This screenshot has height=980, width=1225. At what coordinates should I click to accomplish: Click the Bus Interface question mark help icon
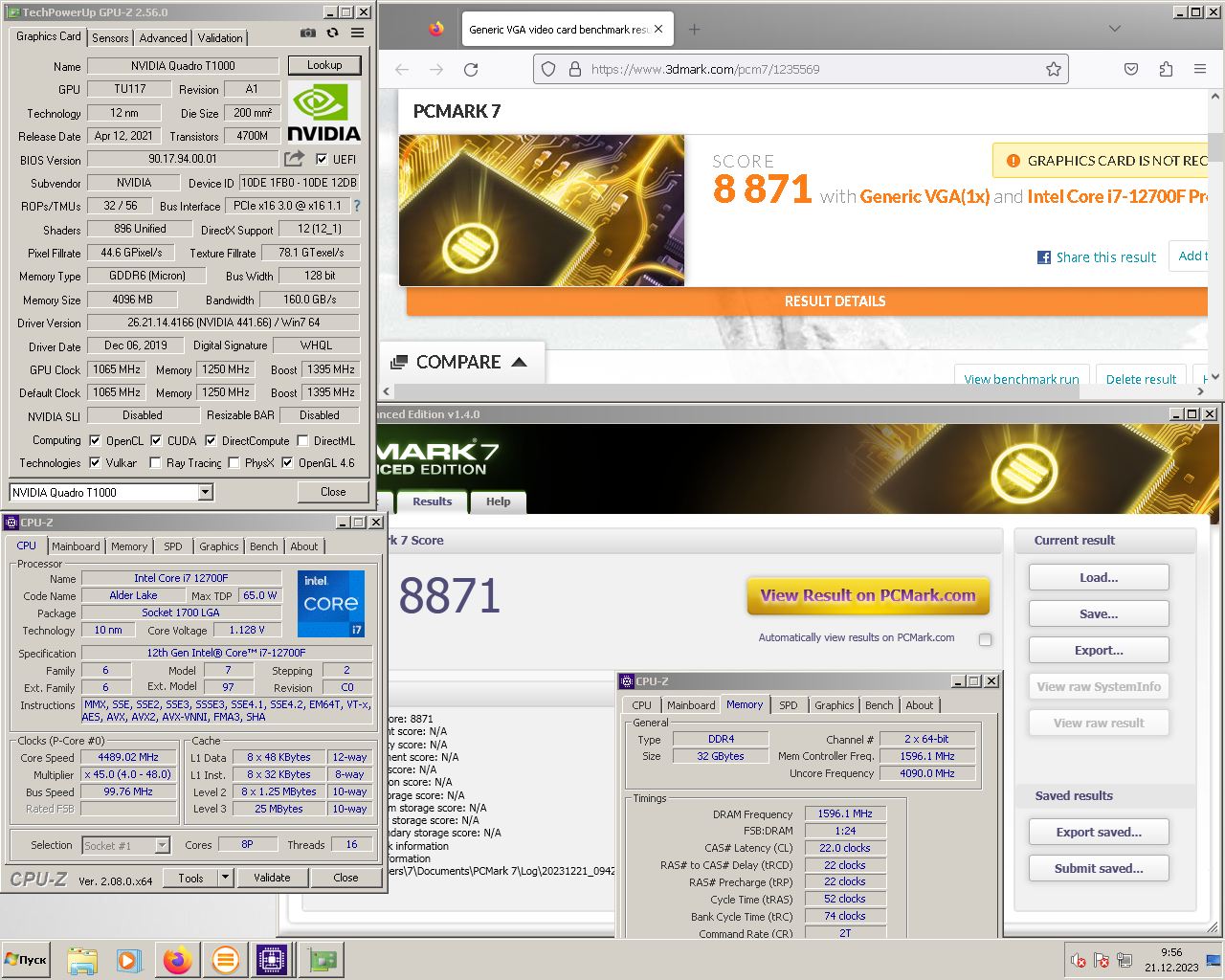tap(357, 206)
